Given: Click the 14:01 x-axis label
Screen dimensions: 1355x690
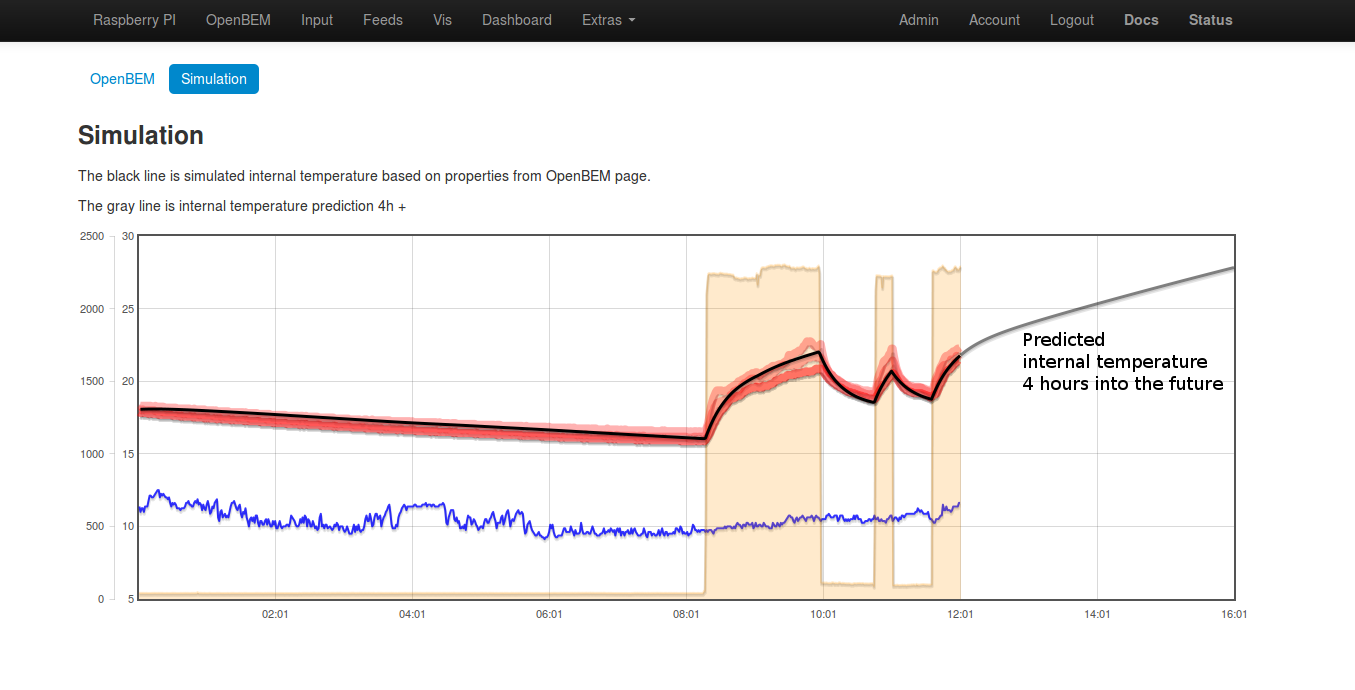Looking at the screenshot, I should coord(1097,615).
